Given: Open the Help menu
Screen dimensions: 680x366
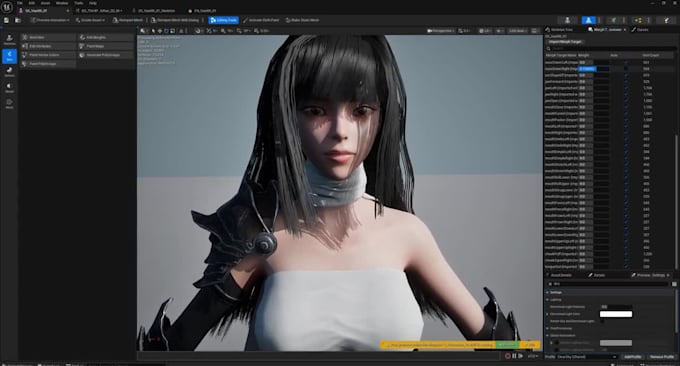Looking at the screenshot, I should pos(93,3).
